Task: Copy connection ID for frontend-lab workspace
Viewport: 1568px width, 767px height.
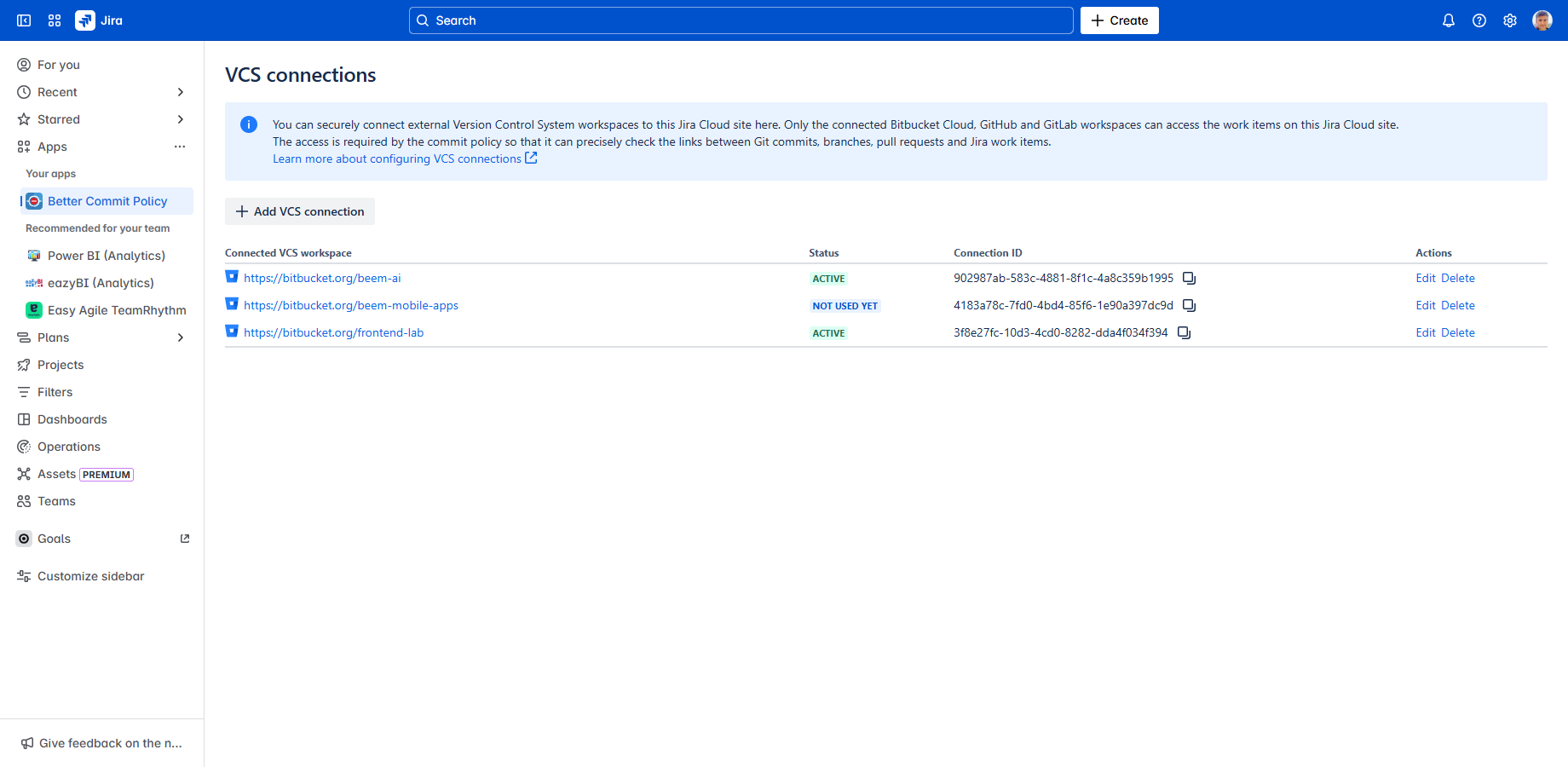Action: [1184, 333]
